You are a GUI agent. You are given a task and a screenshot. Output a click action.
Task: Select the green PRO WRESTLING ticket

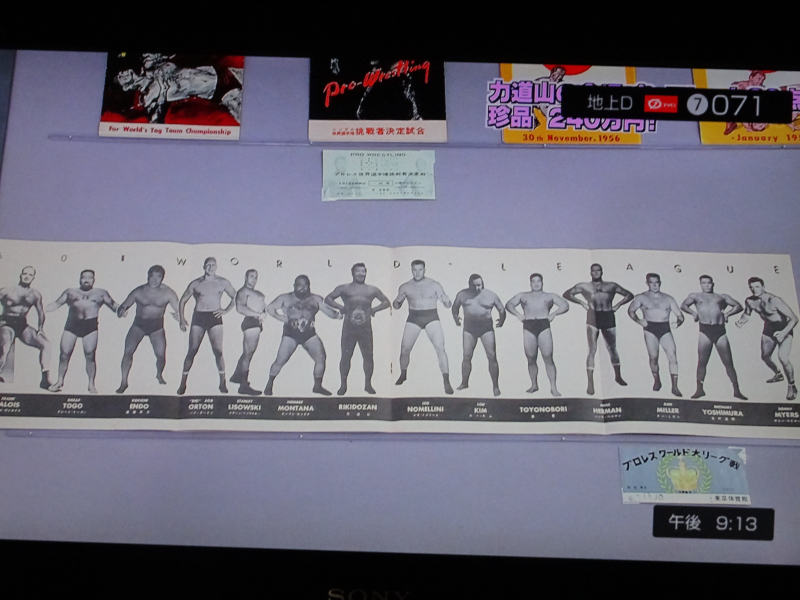coord(378,175)
